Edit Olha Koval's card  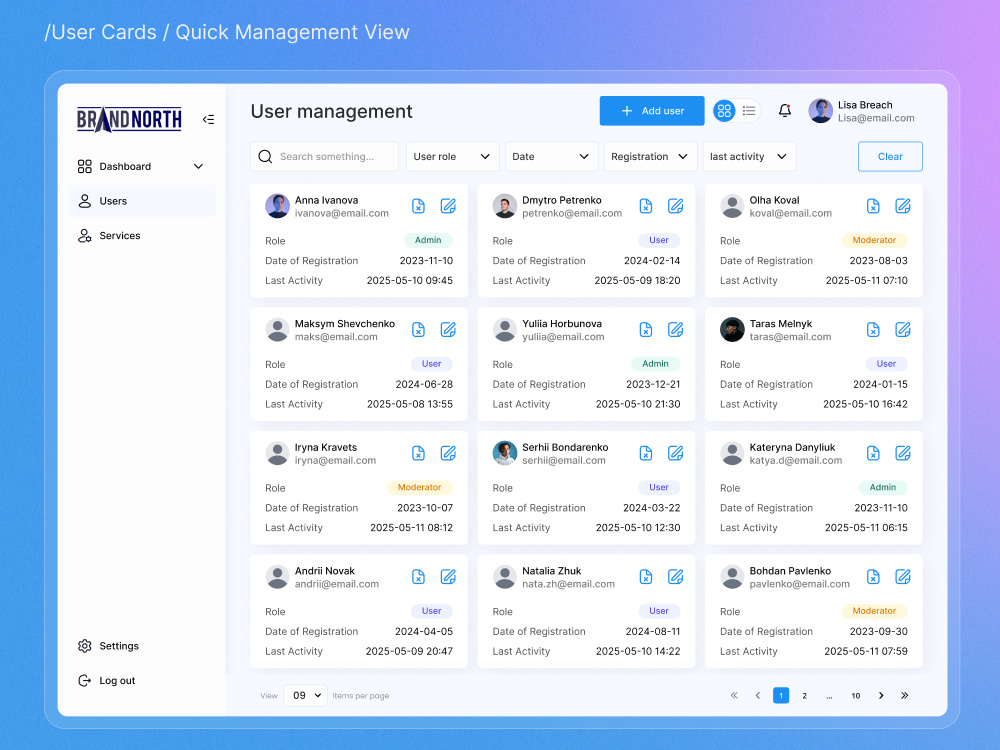coord(903,206)
